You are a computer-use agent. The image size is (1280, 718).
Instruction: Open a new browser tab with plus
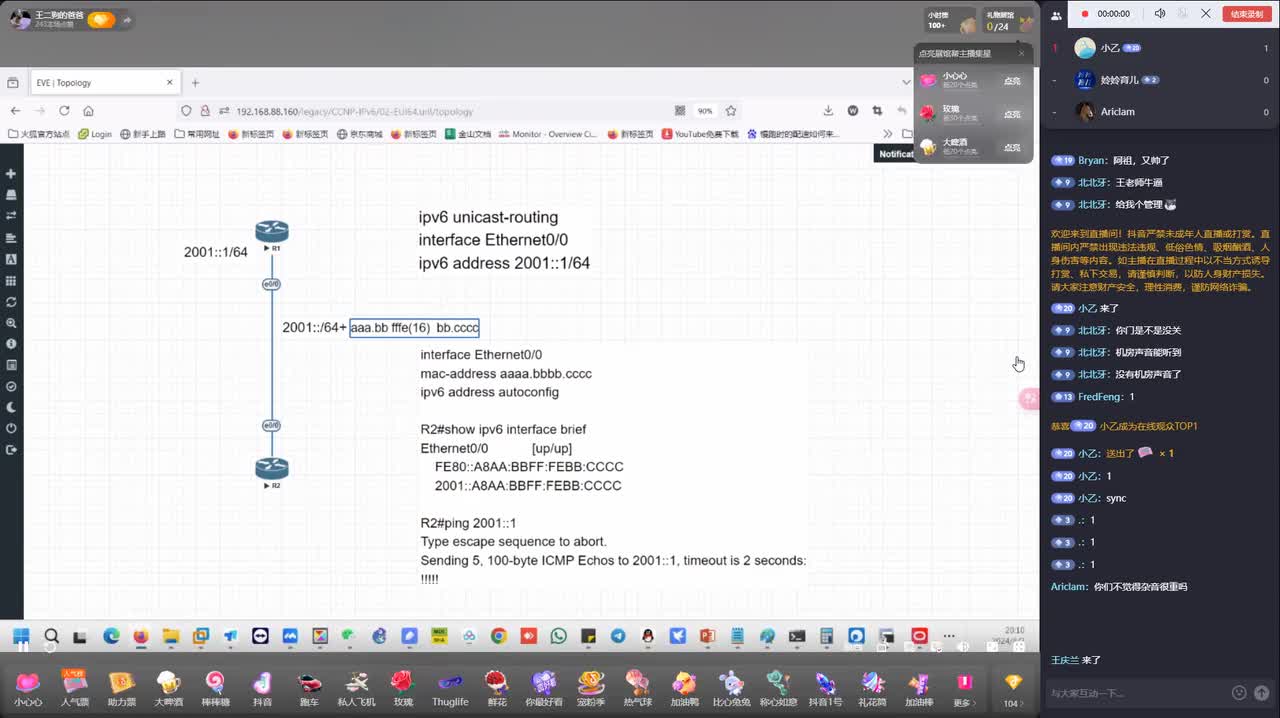coord(195,83)
